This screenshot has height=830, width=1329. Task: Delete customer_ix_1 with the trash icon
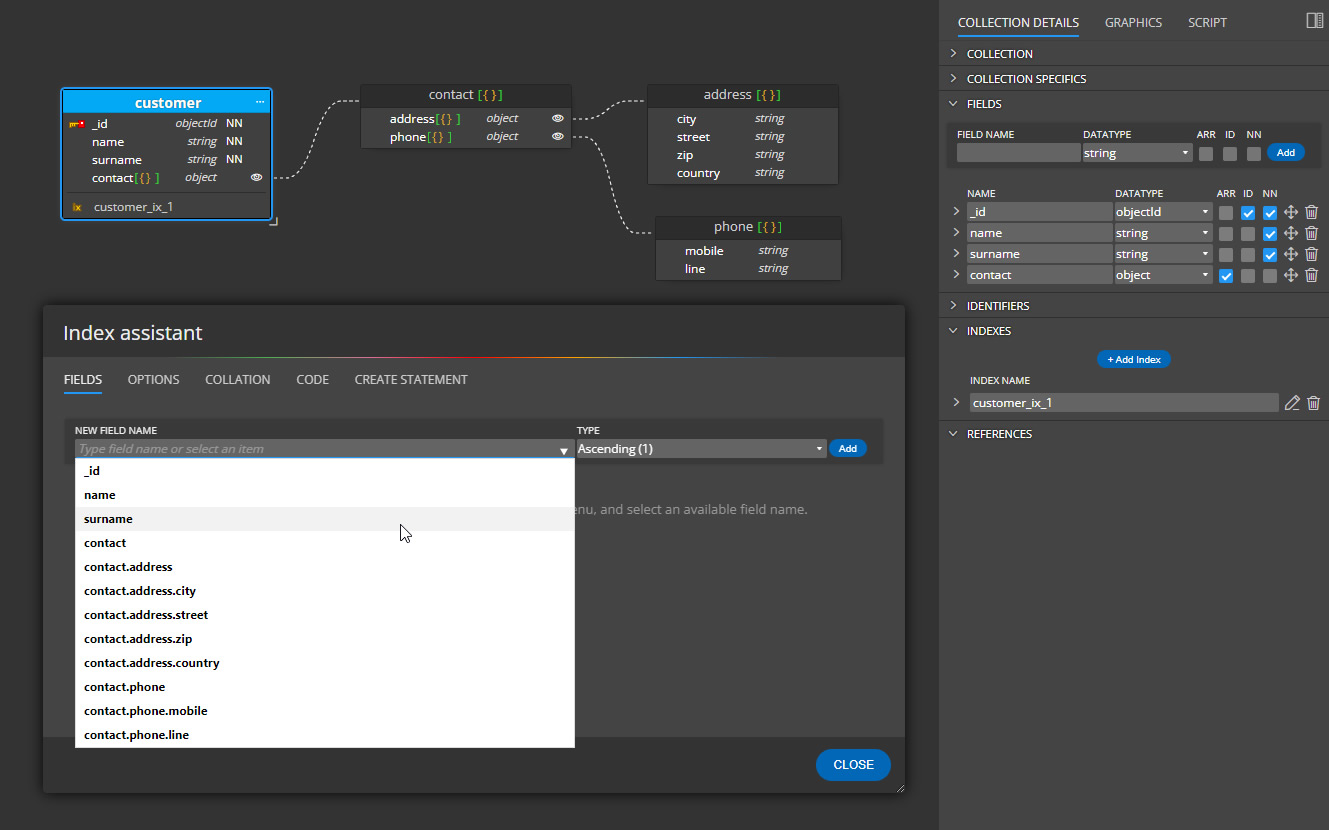pyautogui.click(x=1313, y=402)
